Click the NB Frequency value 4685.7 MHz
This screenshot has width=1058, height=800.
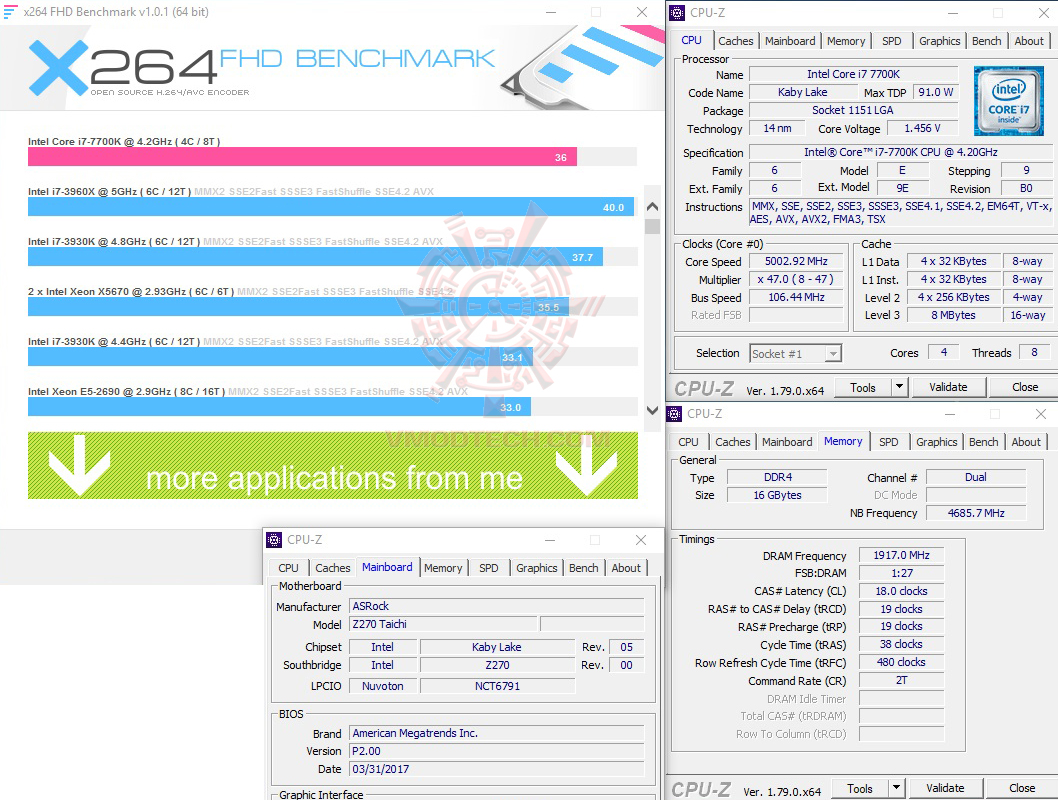point(976,513)
